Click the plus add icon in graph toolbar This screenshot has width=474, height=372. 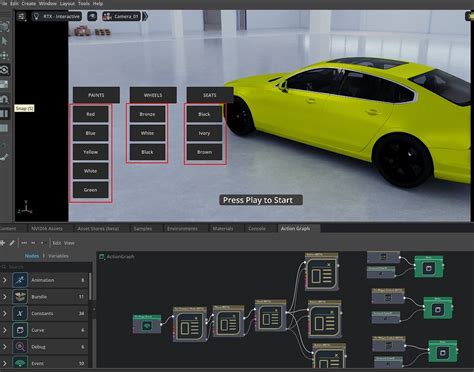pos(2,243)
